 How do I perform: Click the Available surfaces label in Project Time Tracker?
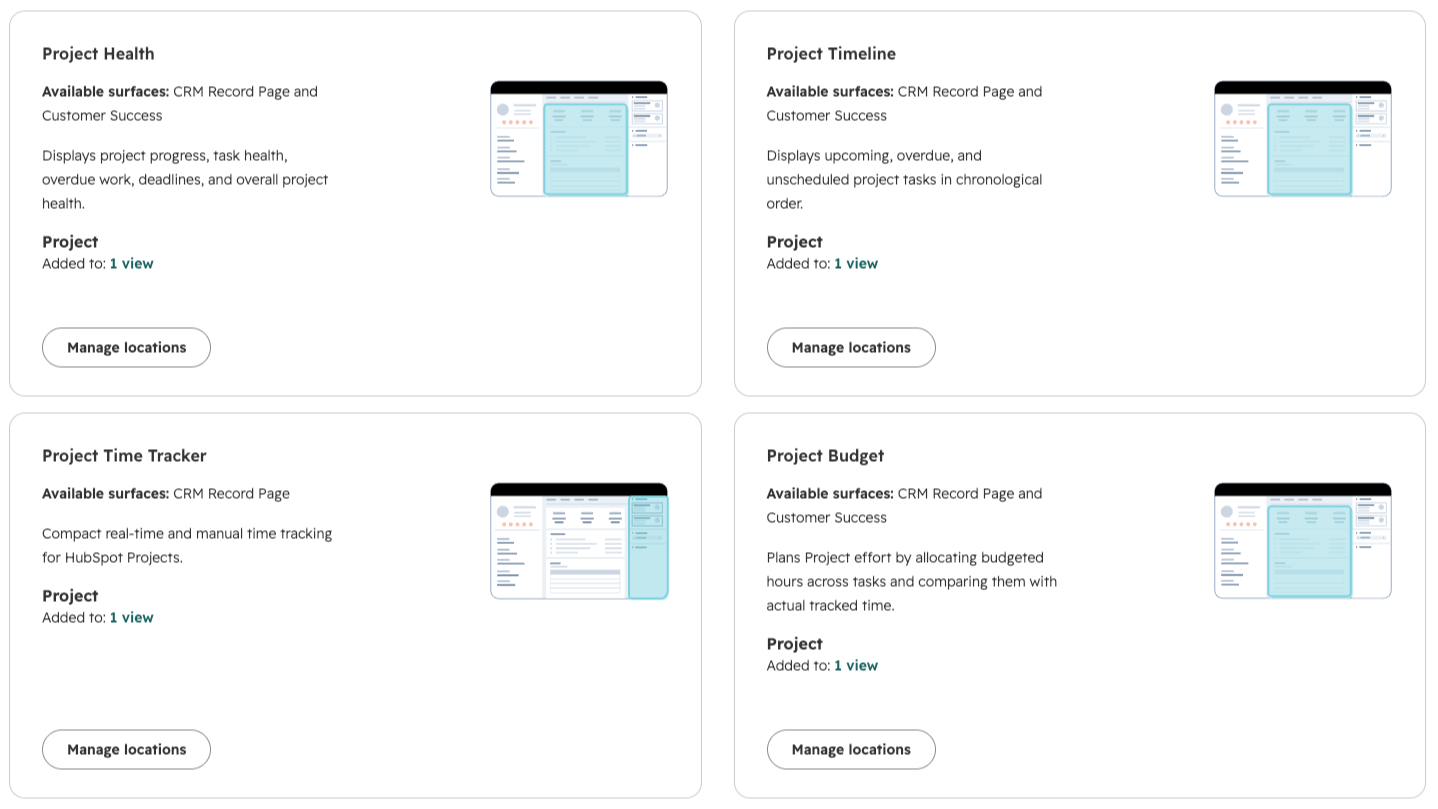pyautogui.click(x=105, y=494)
